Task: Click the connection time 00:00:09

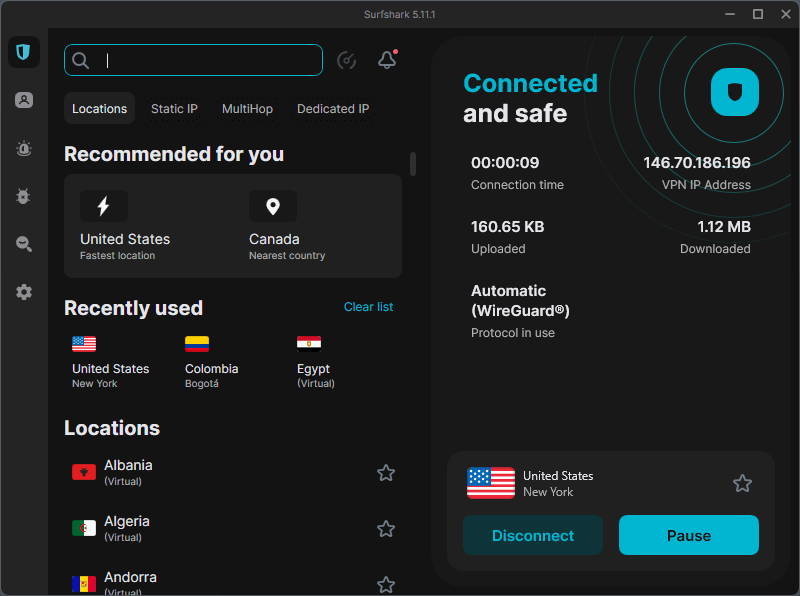Action: [x=505, y=163]
